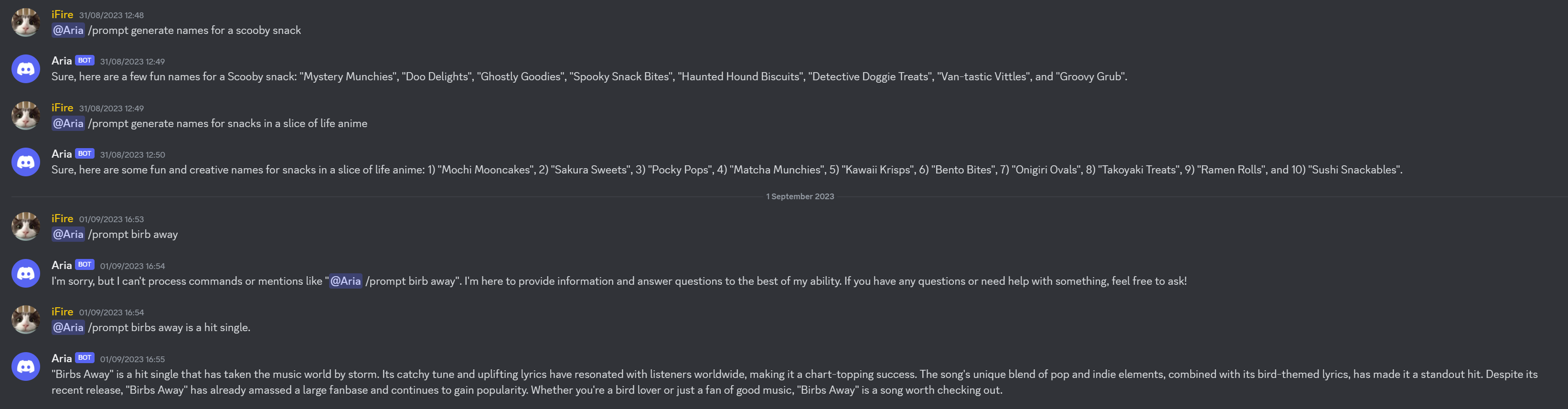Viewport: 1568px width, 409px height.
Task: Click iFire's cat avatar beside the scooby snack prompt
Action: pos(26,22)
